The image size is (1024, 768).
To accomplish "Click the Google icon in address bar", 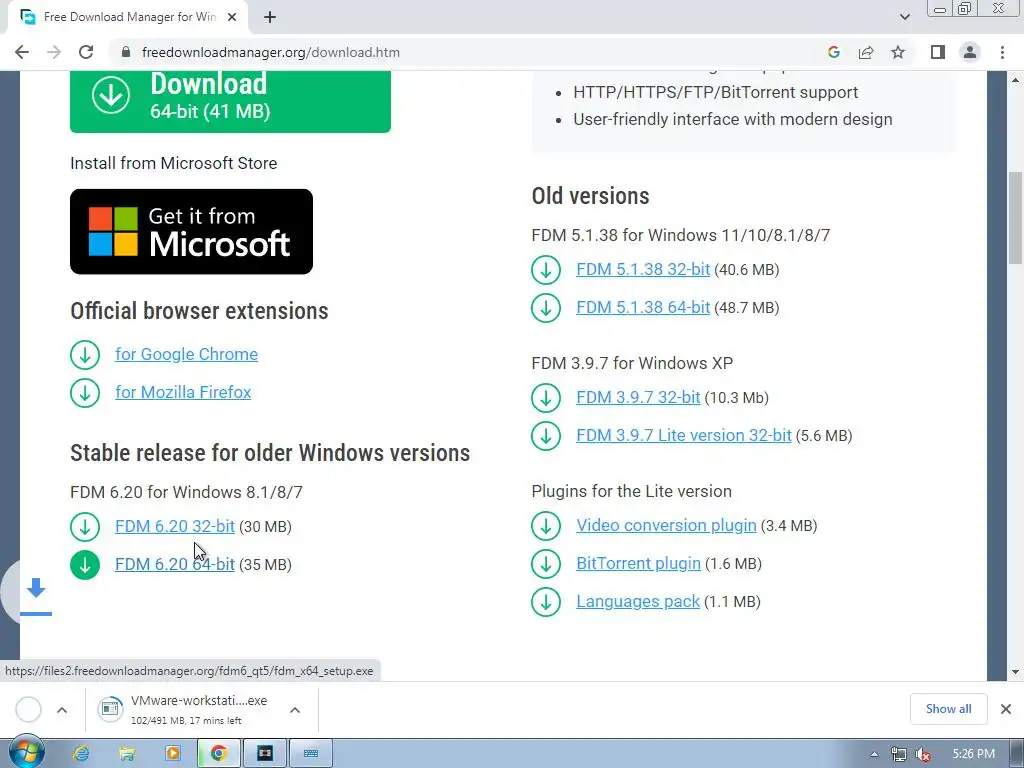I will pos(833,52).
